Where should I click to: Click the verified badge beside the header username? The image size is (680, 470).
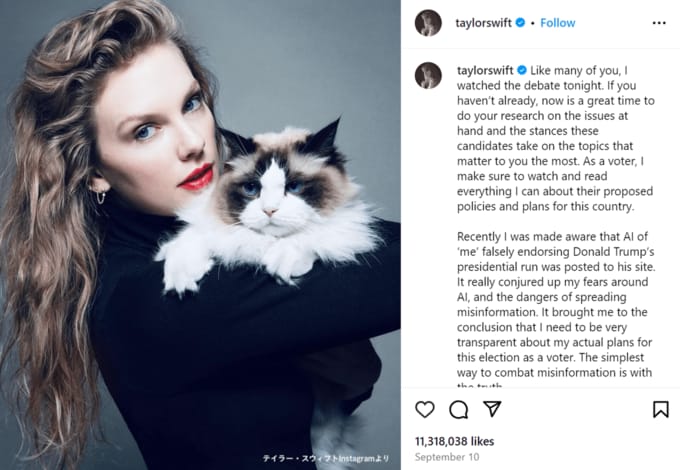[520, 23]
